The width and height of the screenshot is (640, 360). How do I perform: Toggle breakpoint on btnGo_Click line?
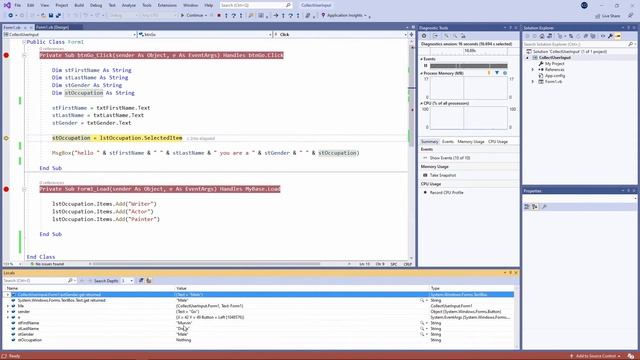[6, 56]
